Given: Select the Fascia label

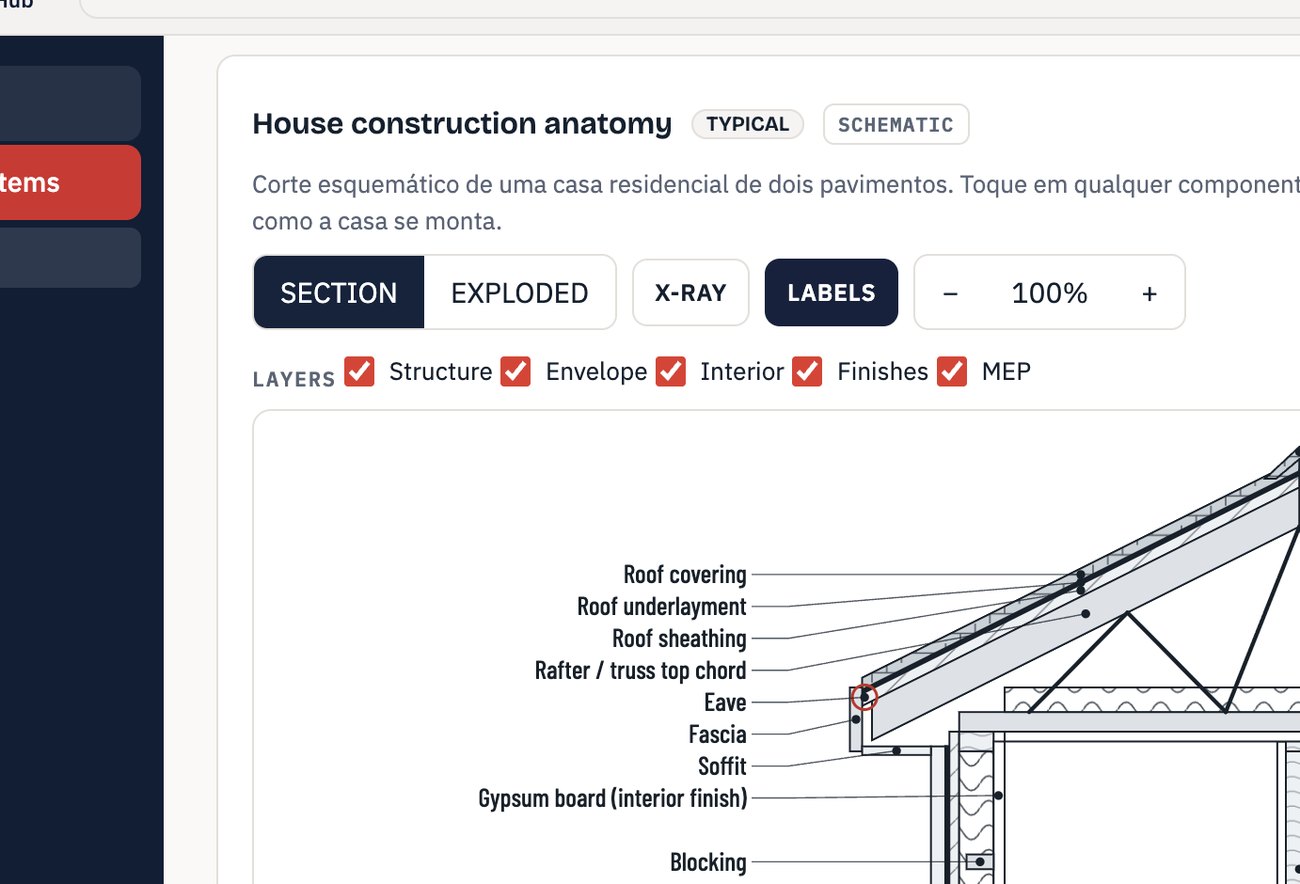Looking at the screenshot, I should click(718, 734).
